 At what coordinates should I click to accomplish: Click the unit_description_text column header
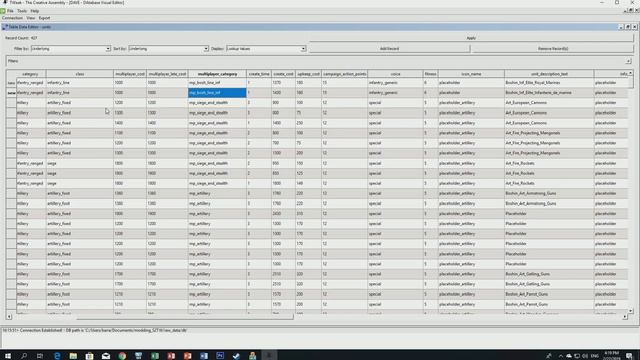point(549,74)
